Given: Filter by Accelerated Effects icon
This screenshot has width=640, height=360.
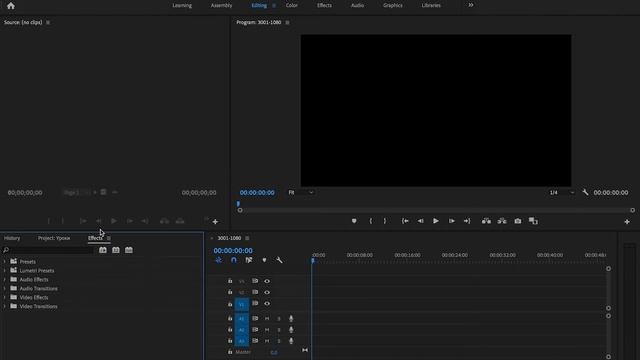Looking at the screenshot, I should [x=103, y=250].
